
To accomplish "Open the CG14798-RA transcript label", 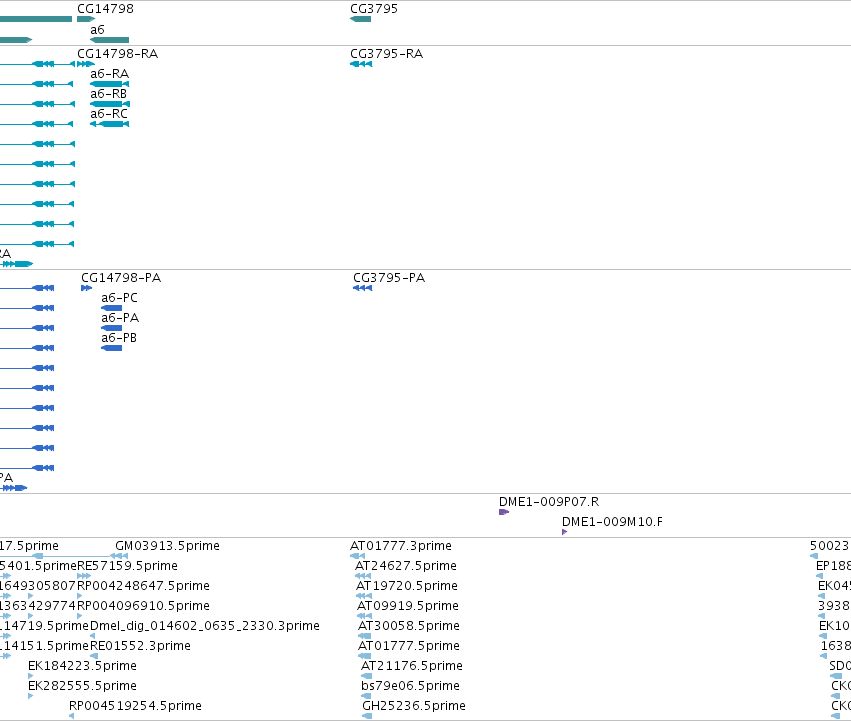I will tap(117, 54).
